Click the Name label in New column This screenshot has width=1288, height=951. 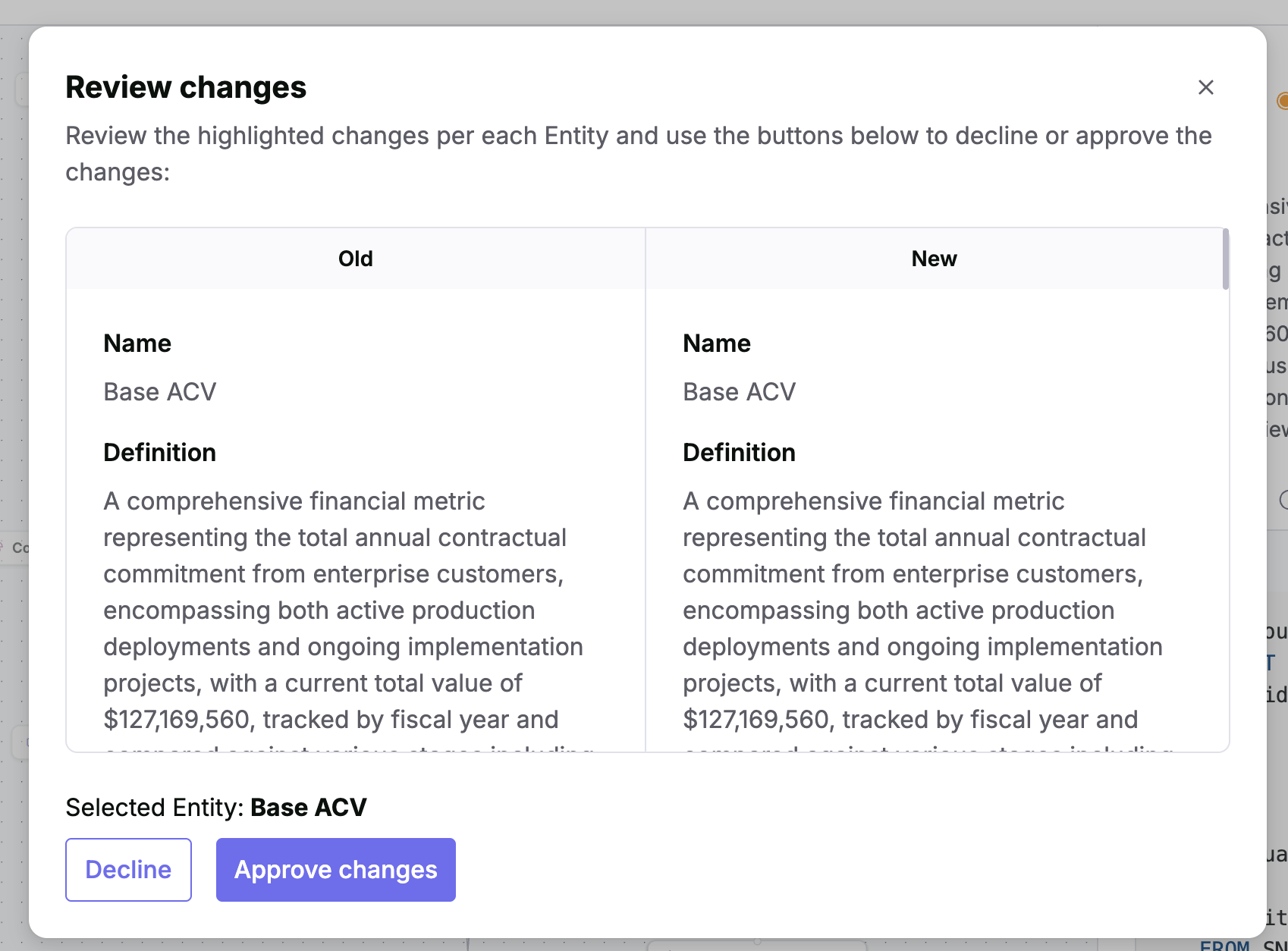pyautogui.click(x=716, y=344)
